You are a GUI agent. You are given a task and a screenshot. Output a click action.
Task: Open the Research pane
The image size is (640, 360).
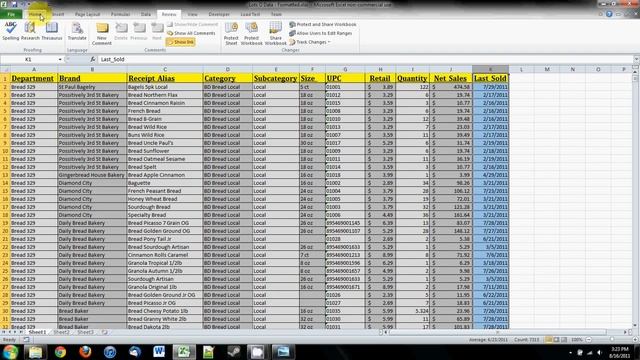coord(30,31)
